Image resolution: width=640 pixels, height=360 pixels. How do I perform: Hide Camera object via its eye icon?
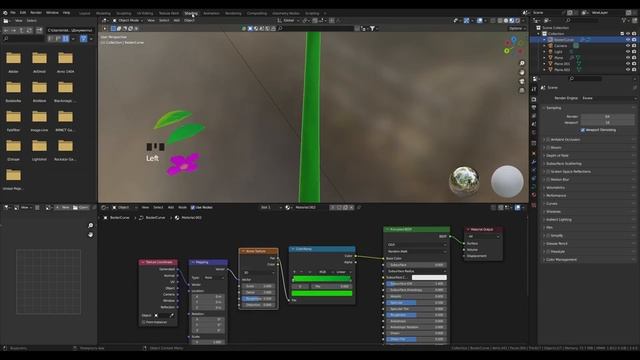tap(628, 46)
